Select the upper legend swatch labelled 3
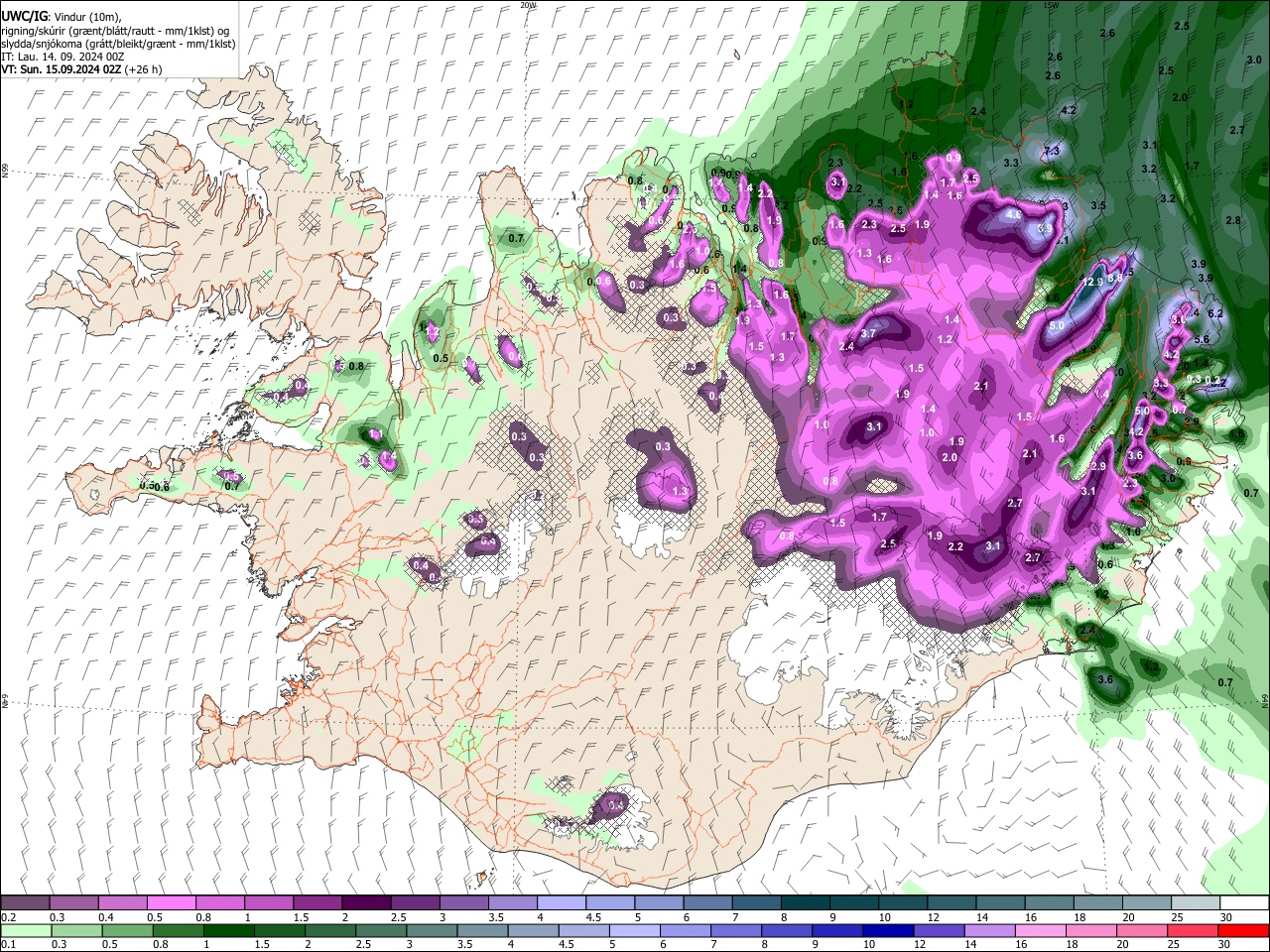The image size is (1270, 952). pyautogui.click(x=464, y=903)
